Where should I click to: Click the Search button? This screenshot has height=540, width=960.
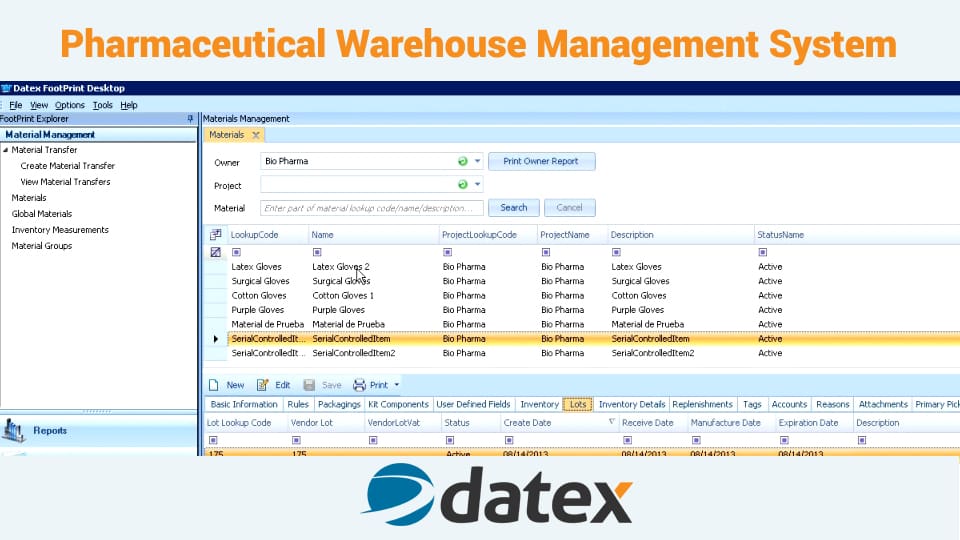[514, 208]
